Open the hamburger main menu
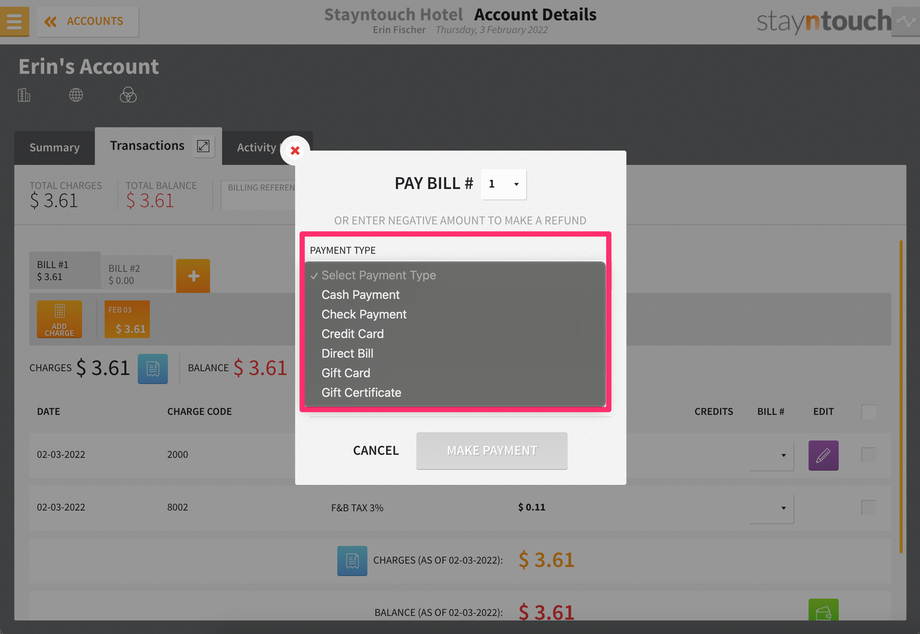Viewport: 920px width, 634px height. point(14,22)
